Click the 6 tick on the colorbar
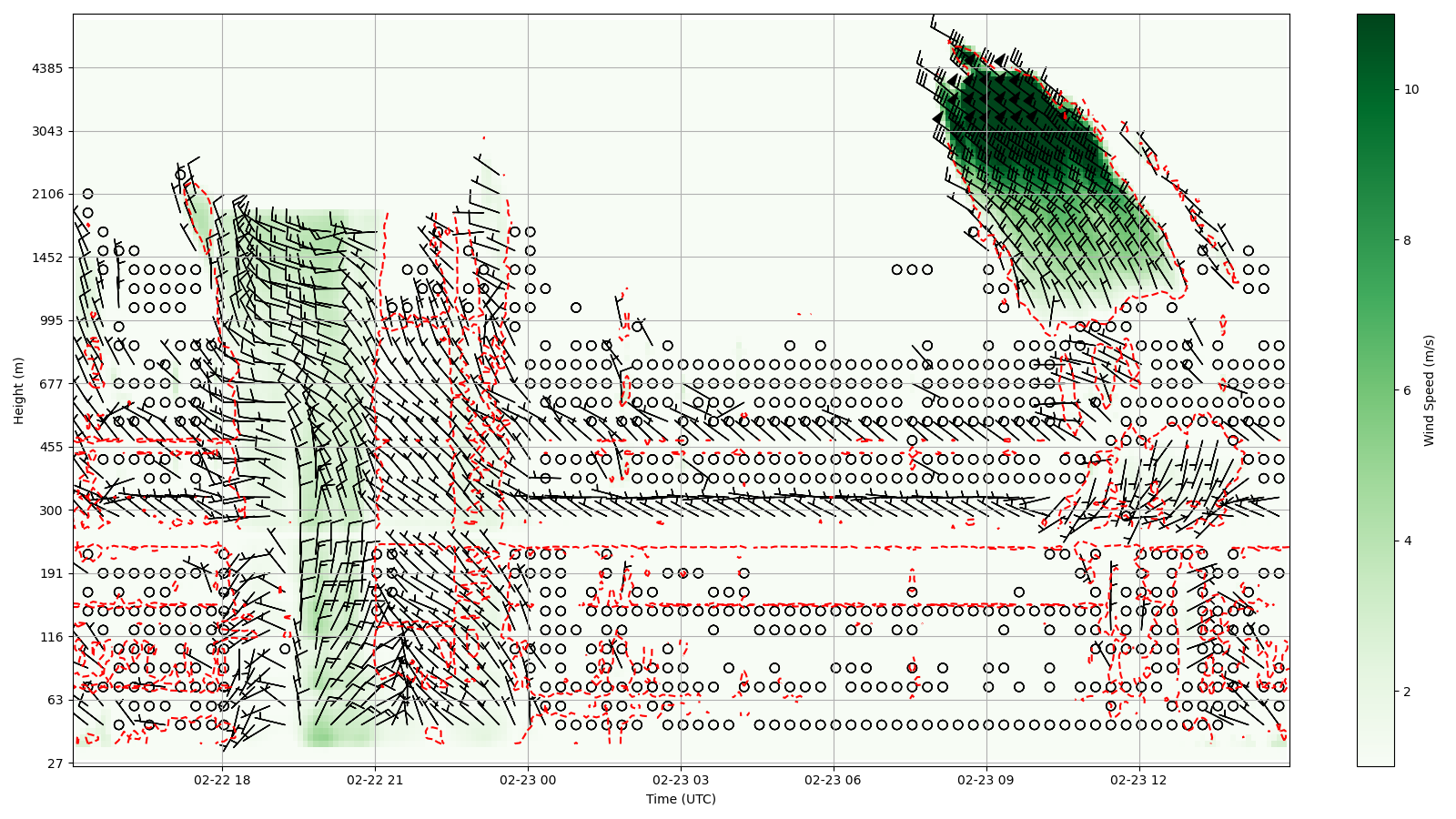Image resolution: width=1456 pixels, height=819 pixels. coord(1408,390)
